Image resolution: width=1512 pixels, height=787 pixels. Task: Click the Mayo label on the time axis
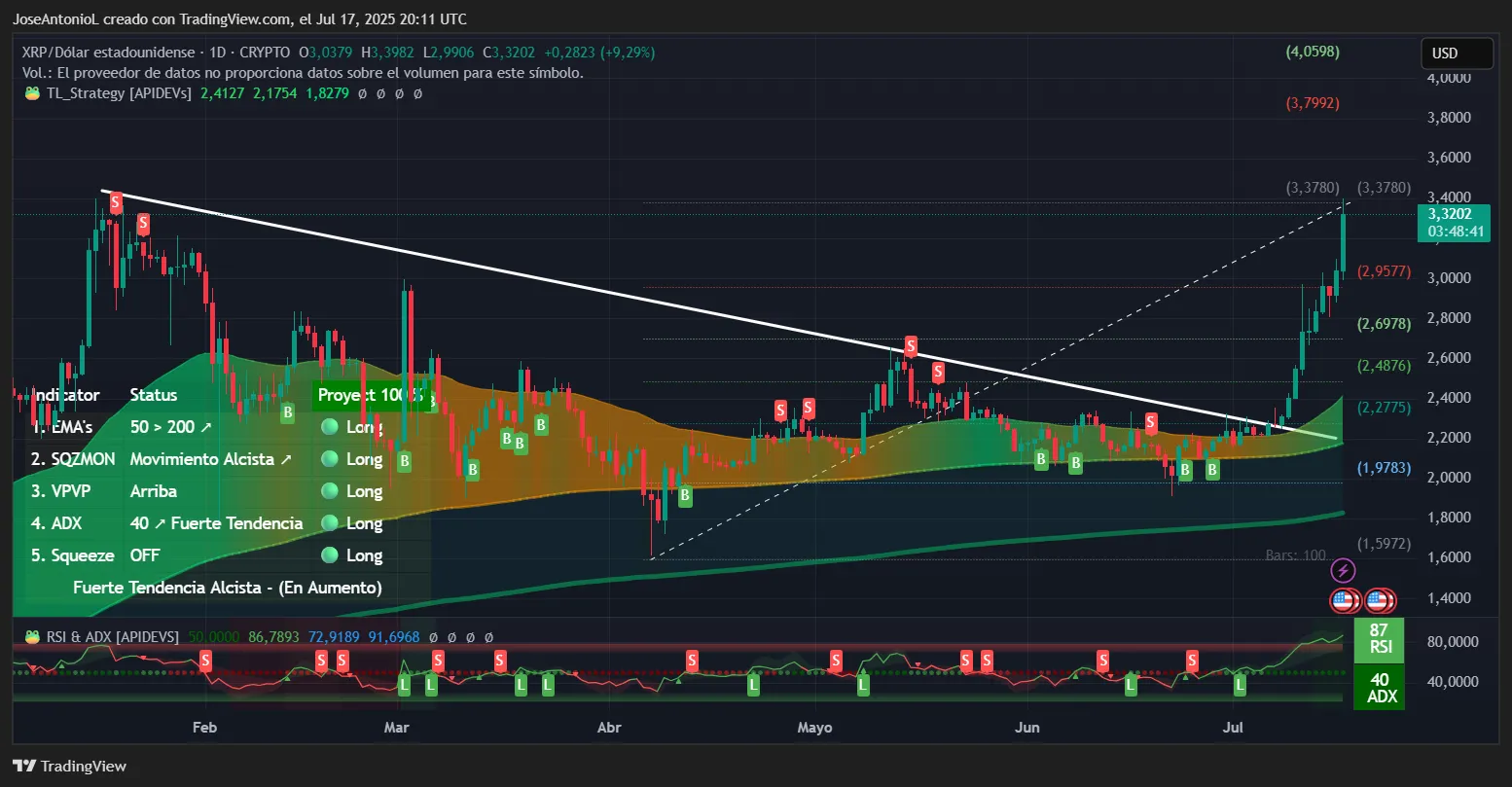point(814,728)
